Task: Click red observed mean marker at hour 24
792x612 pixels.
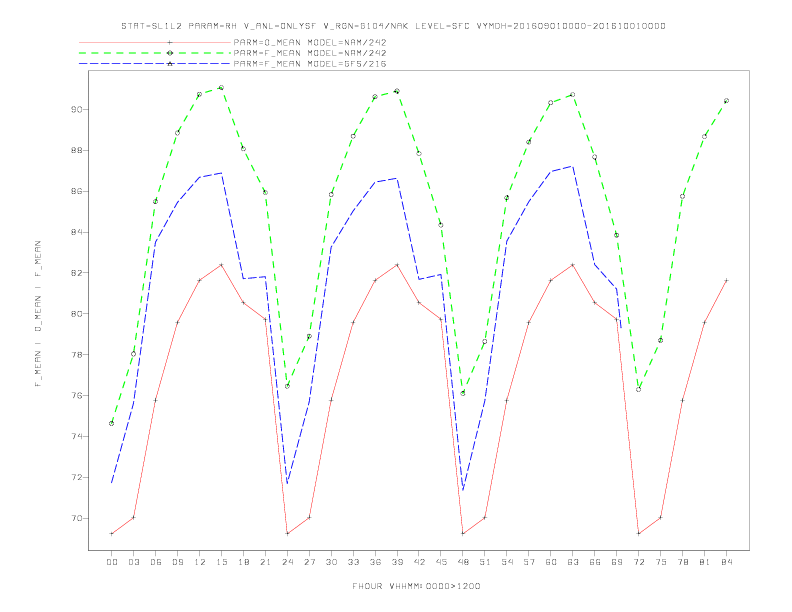Action: click(x=287, y=533)
